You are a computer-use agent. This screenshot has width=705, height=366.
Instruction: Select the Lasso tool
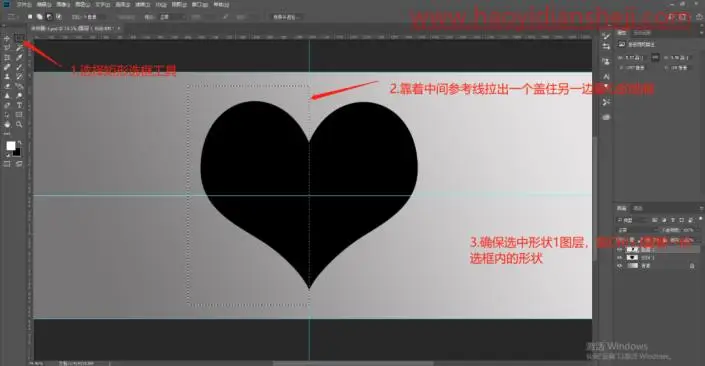point(7,48)
